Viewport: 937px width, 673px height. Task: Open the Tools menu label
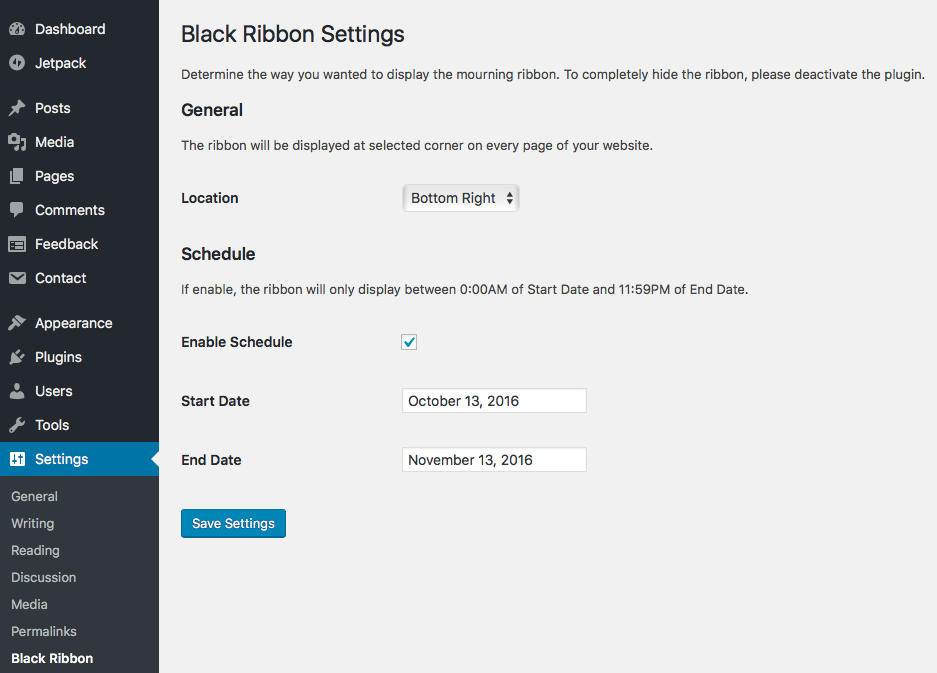52,425
